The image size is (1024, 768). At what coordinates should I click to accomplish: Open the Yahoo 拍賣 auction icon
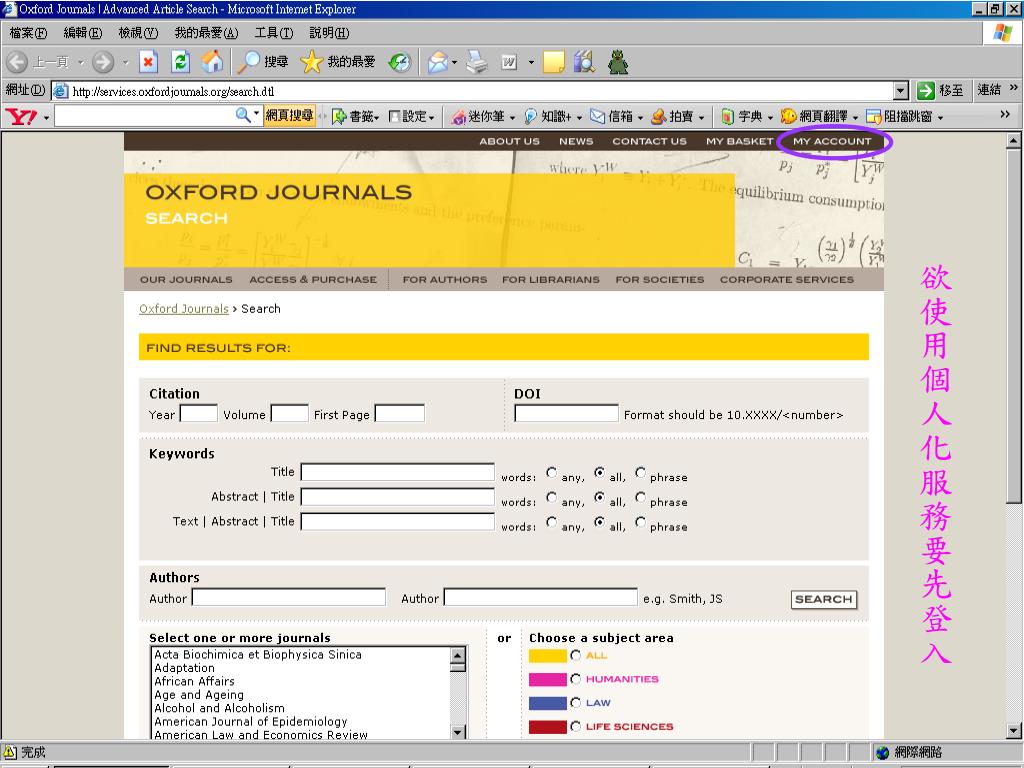[x=659, y=117]
